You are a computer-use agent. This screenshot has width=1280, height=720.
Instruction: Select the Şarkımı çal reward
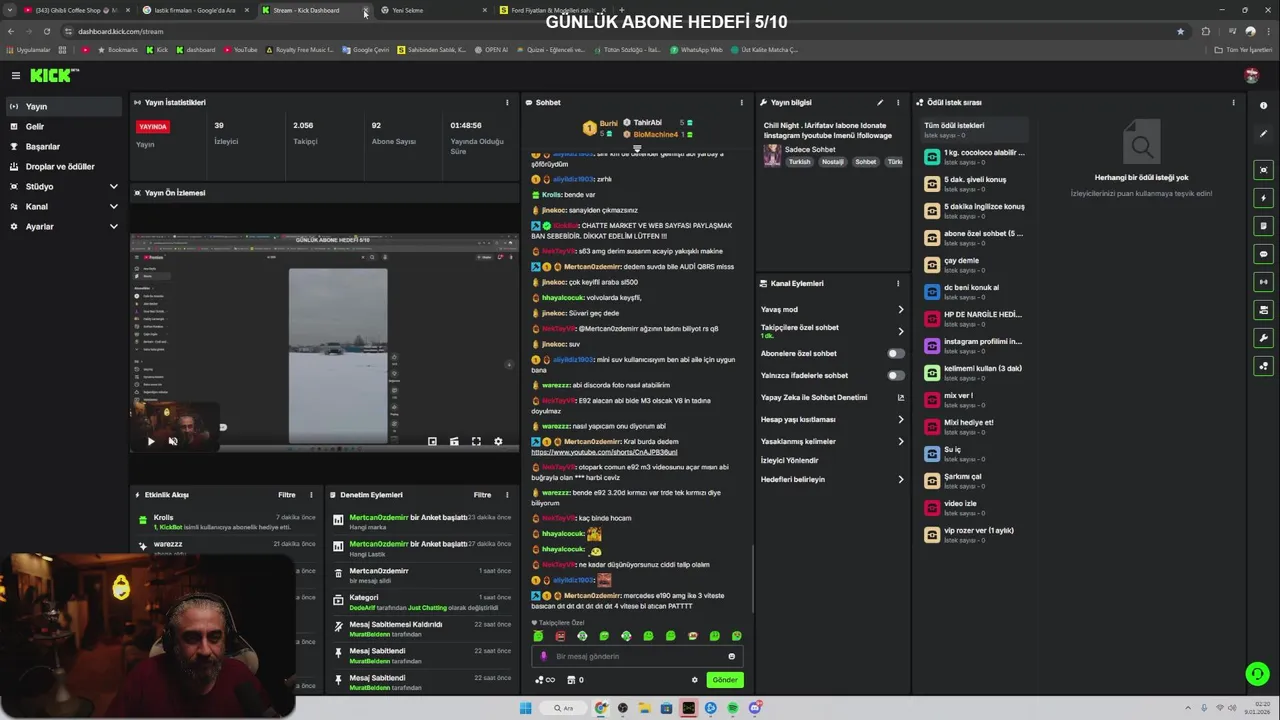tap(975, 481)
